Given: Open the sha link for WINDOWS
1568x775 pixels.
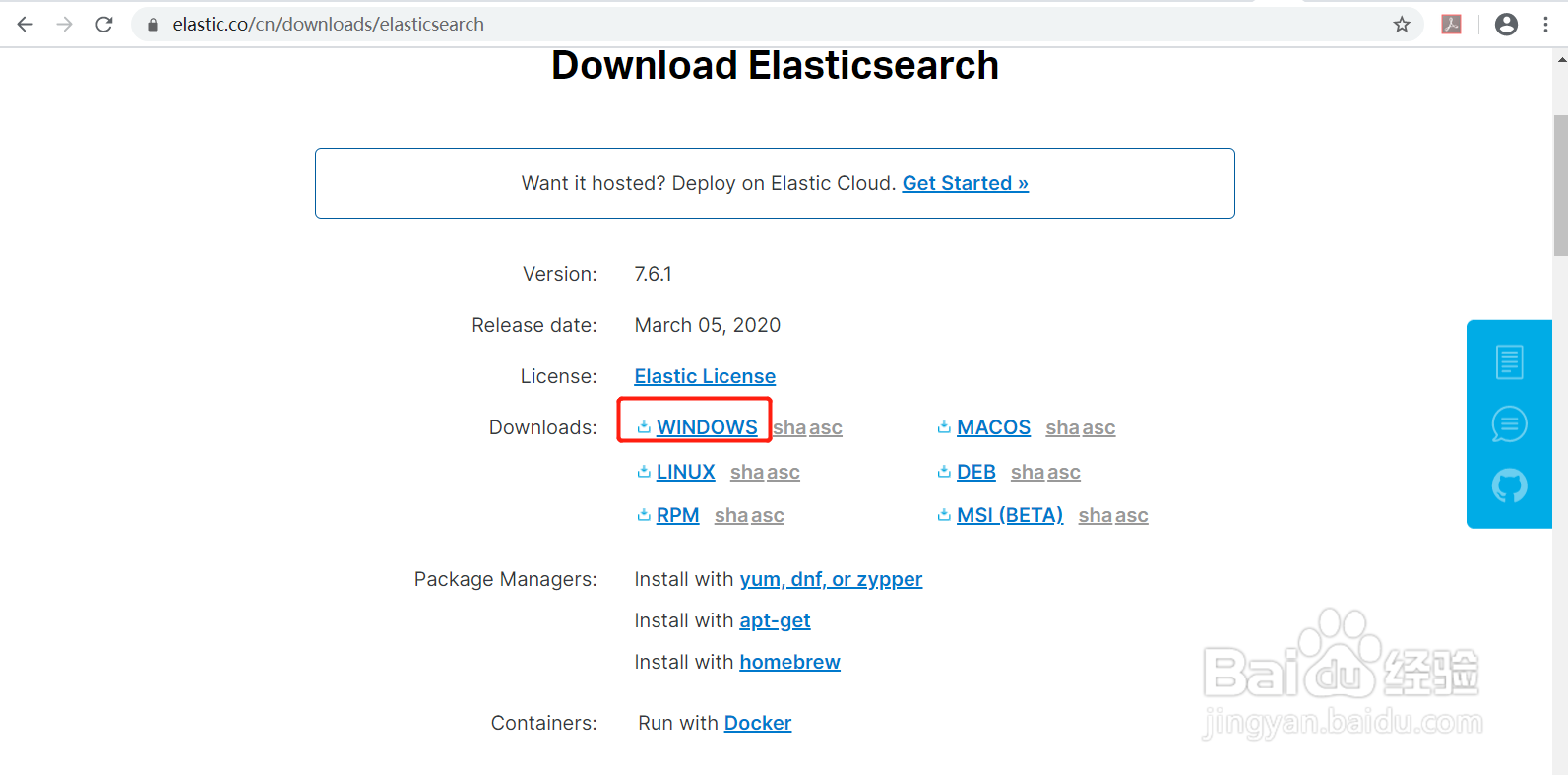Looking at the screenshot, I should pyautogui.click(x=789, y=427).
